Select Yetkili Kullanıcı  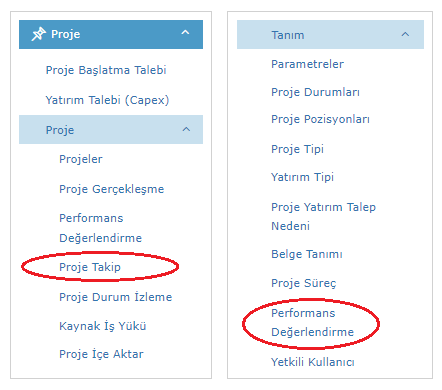(x=313, y=362)
